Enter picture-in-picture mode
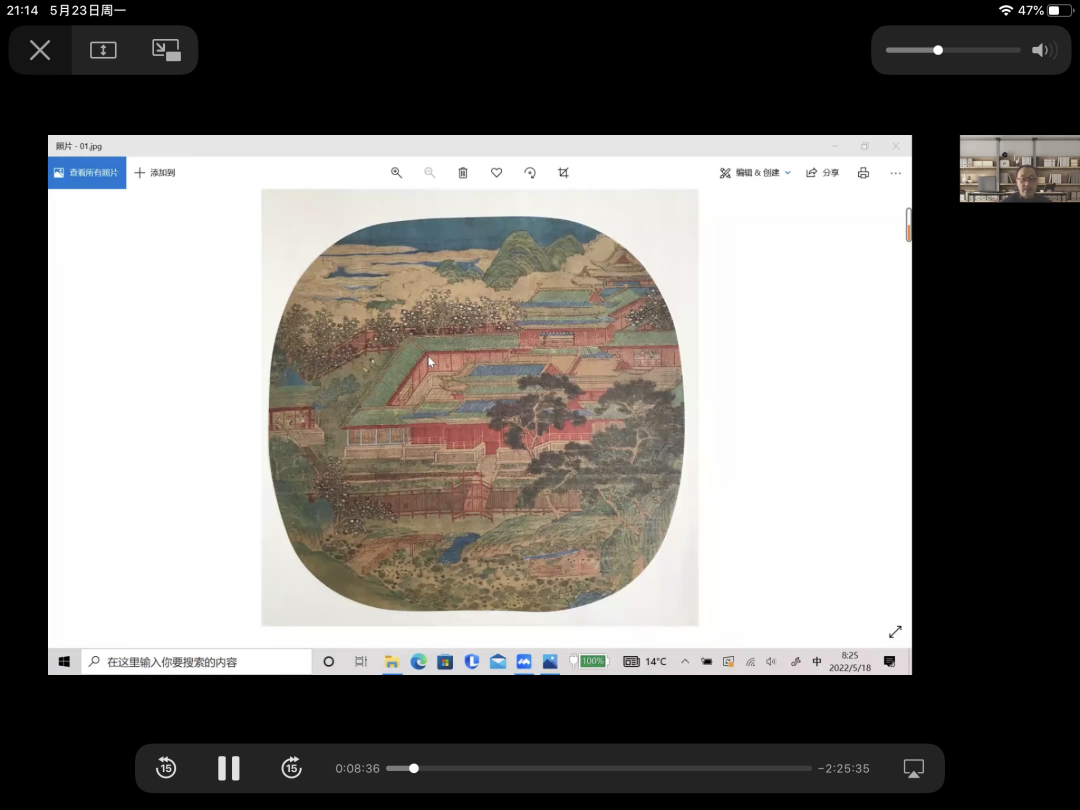 (166, 50)
